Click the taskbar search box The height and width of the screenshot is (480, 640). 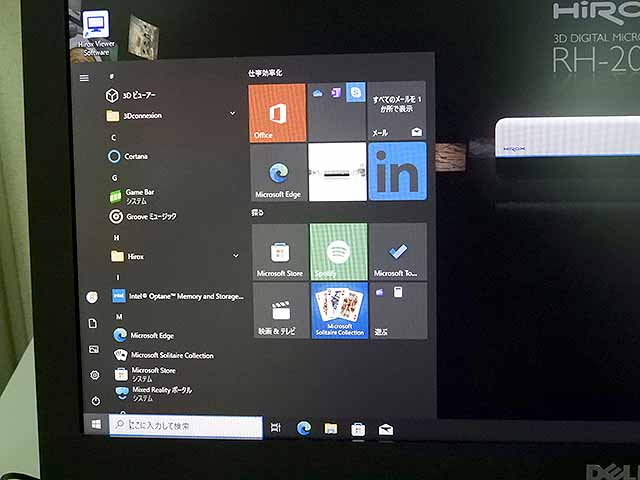point(186,426)
